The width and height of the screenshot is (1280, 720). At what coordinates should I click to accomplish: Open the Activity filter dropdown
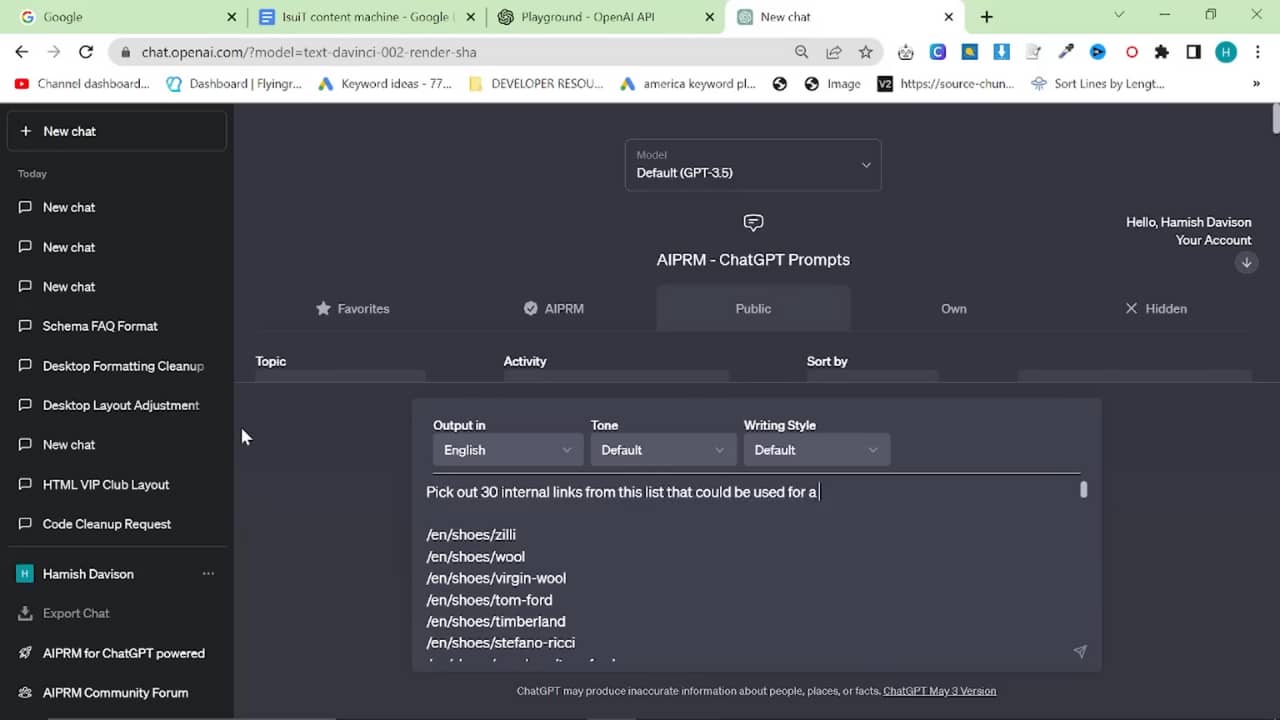pyautogui.click(x=616, y=376)
